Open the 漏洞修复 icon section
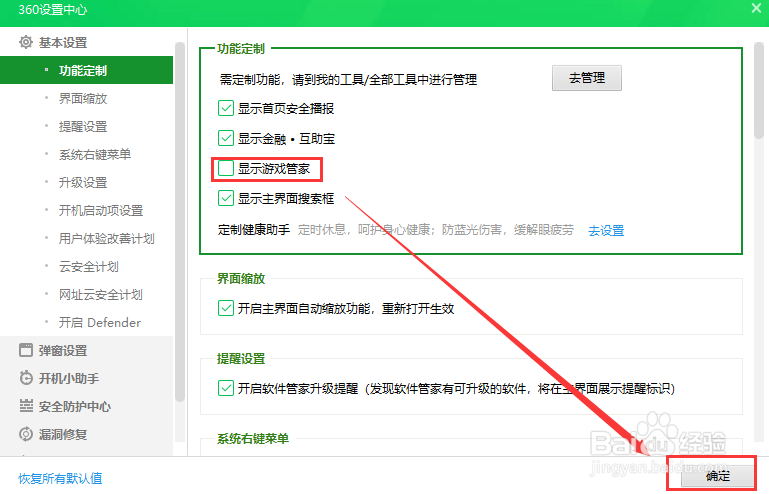Viewport: 769px width, 494px height. (53, 435)
